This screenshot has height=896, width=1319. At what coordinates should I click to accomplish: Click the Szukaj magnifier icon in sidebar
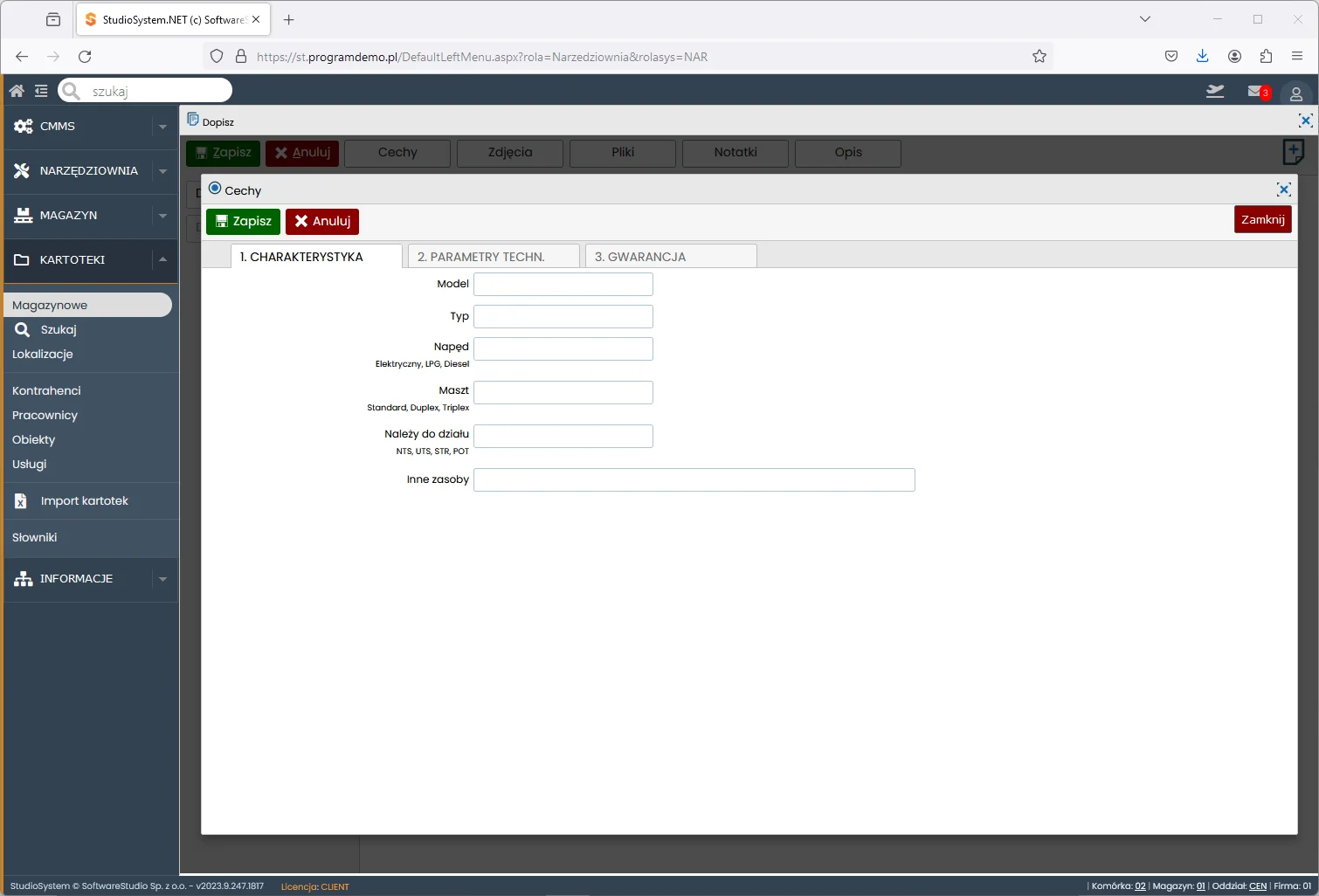pos(23,329)
